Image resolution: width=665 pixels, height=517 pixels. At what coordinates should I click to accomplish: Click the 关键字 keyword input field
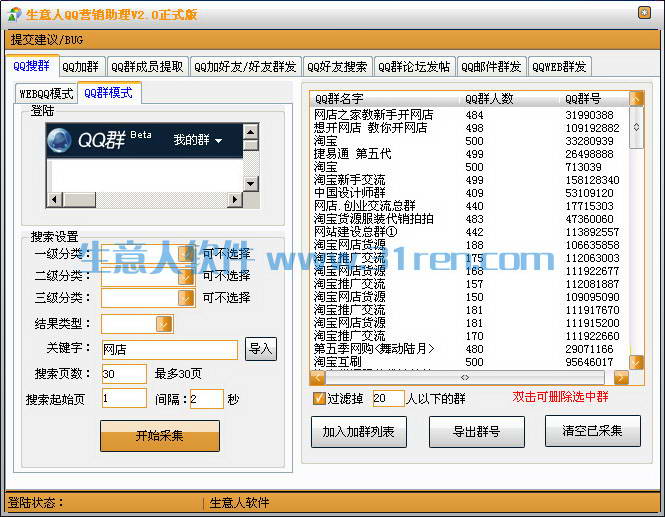169,349
